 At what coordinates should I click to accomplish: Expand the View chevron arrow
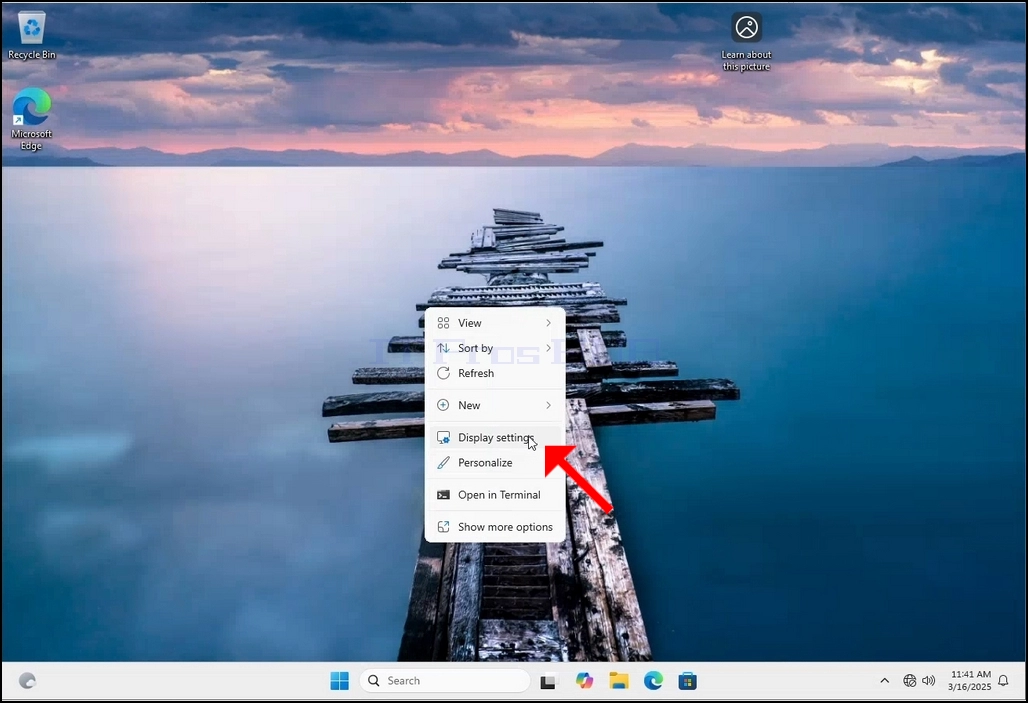[548, 323]
